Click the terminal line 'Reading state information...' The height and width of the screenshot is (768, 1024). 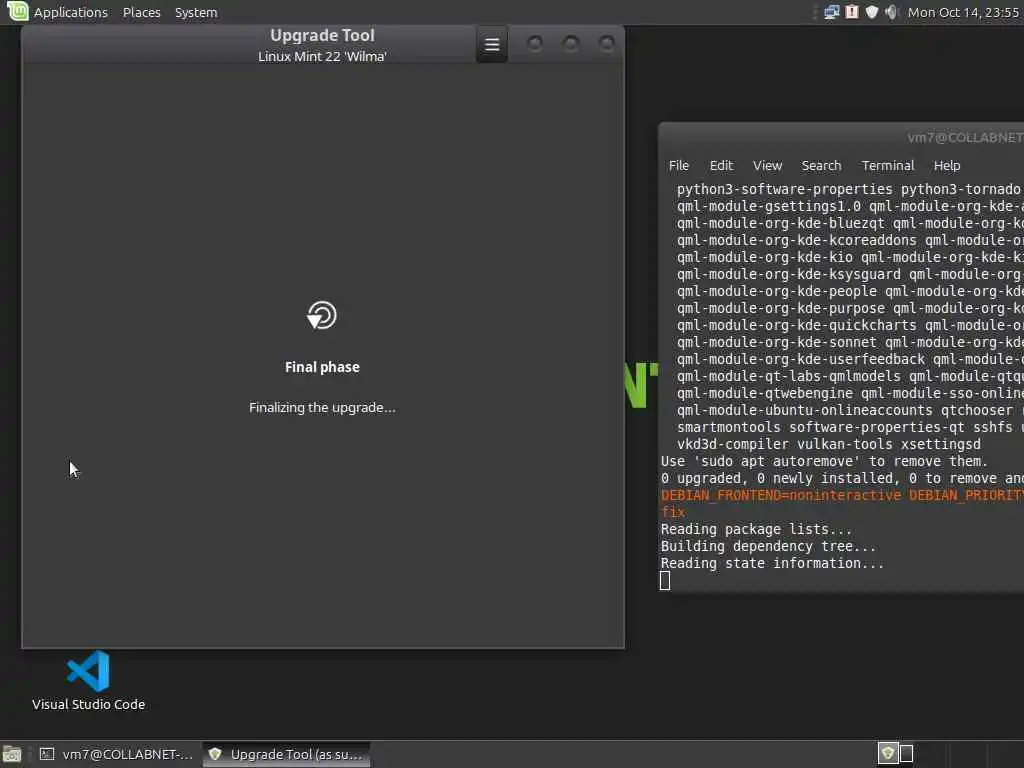point(772,563)
